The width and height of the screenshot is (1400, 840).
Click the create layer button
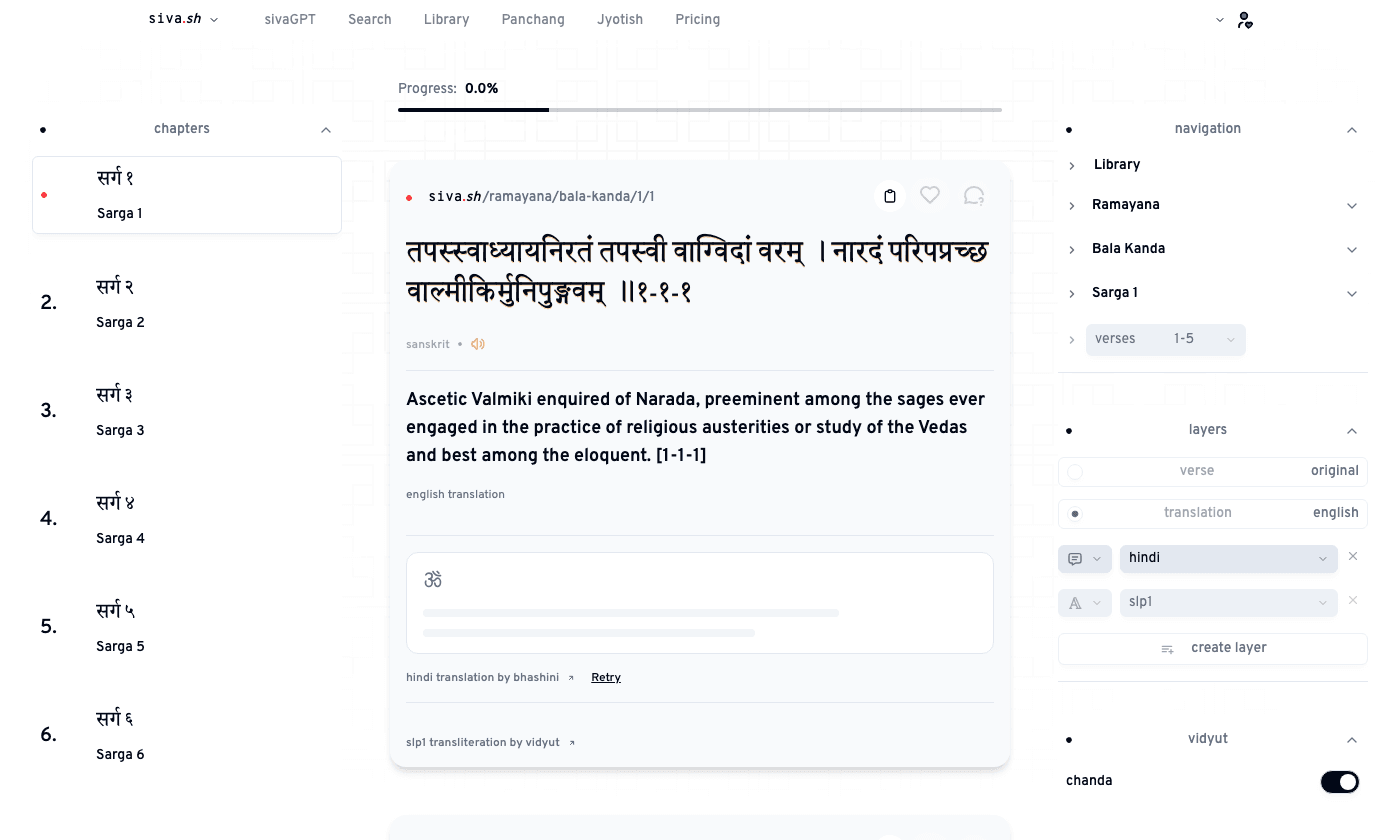point(1213,648)
